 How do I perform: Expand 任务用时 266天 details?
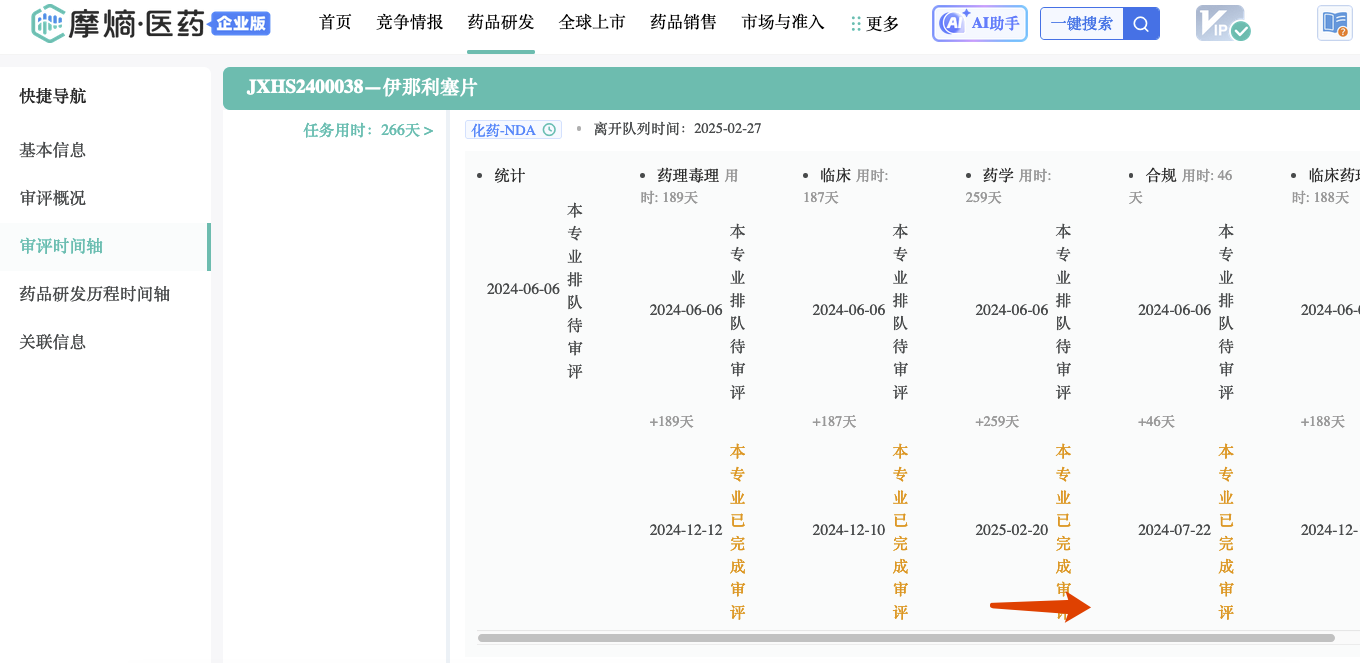pyautogui.click(x=368, y=130)
